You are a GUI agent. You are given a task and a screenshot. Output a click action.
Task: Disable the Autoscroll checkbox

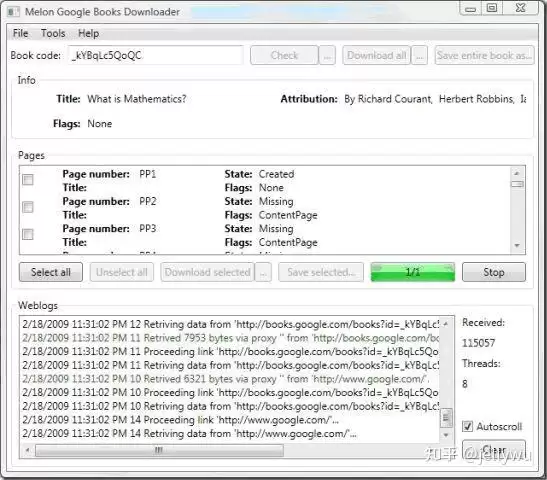point(467,426)
